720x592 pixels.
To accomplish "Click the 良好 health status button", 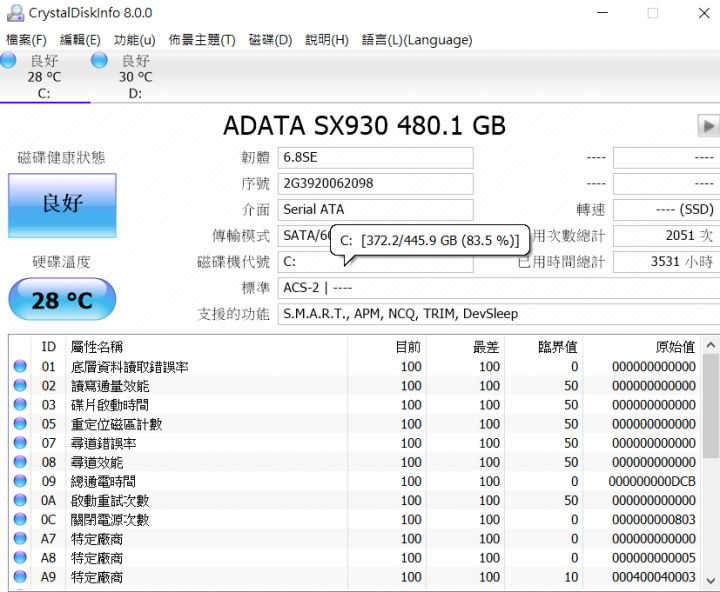I will tap(62, 205).
